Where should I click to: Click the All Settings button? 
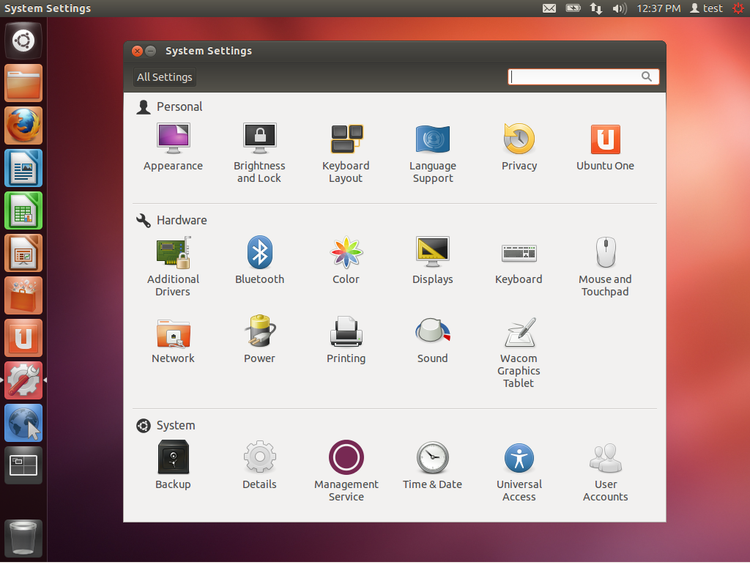(165, 77)
